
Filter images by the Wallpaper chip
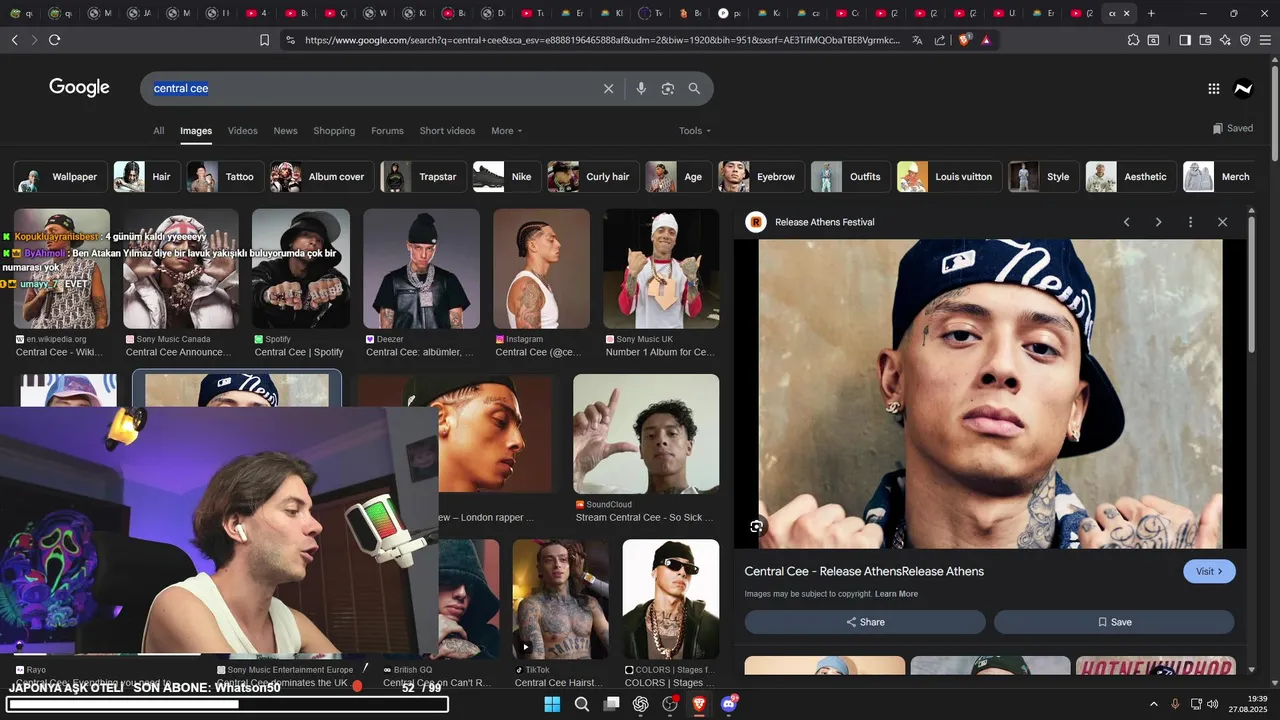tap(60, 177)
